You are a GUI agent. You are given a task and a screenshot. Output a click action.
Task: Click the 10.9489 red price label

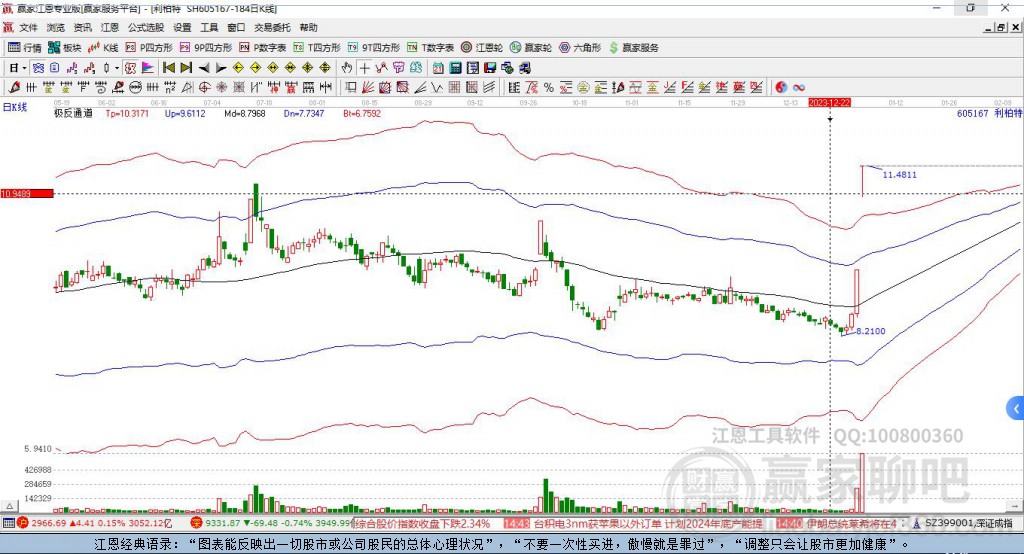[x=27, y=194]
